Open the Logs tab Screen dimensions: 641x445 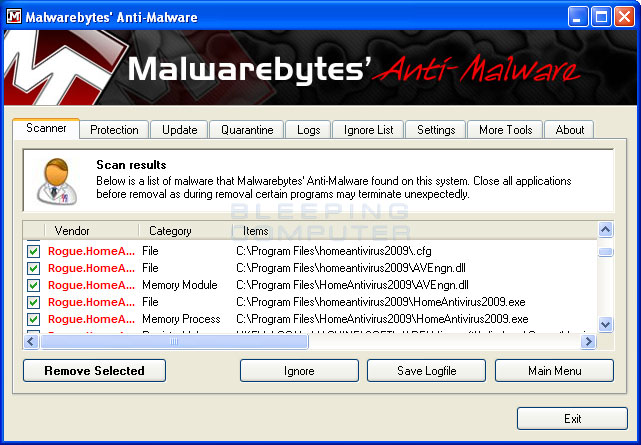[308, 130]
